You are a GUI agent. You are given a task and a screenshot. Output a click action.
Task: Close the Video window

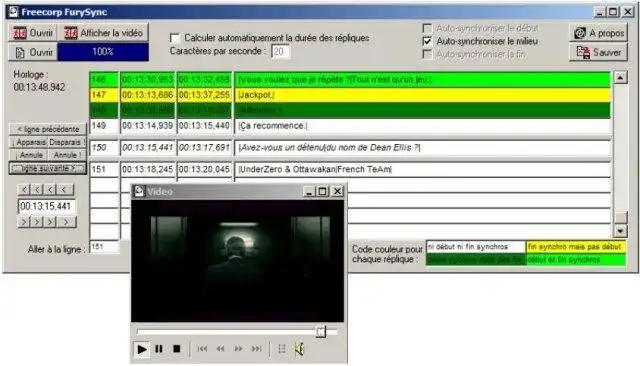pyautogui.click(x=337, y=191)
